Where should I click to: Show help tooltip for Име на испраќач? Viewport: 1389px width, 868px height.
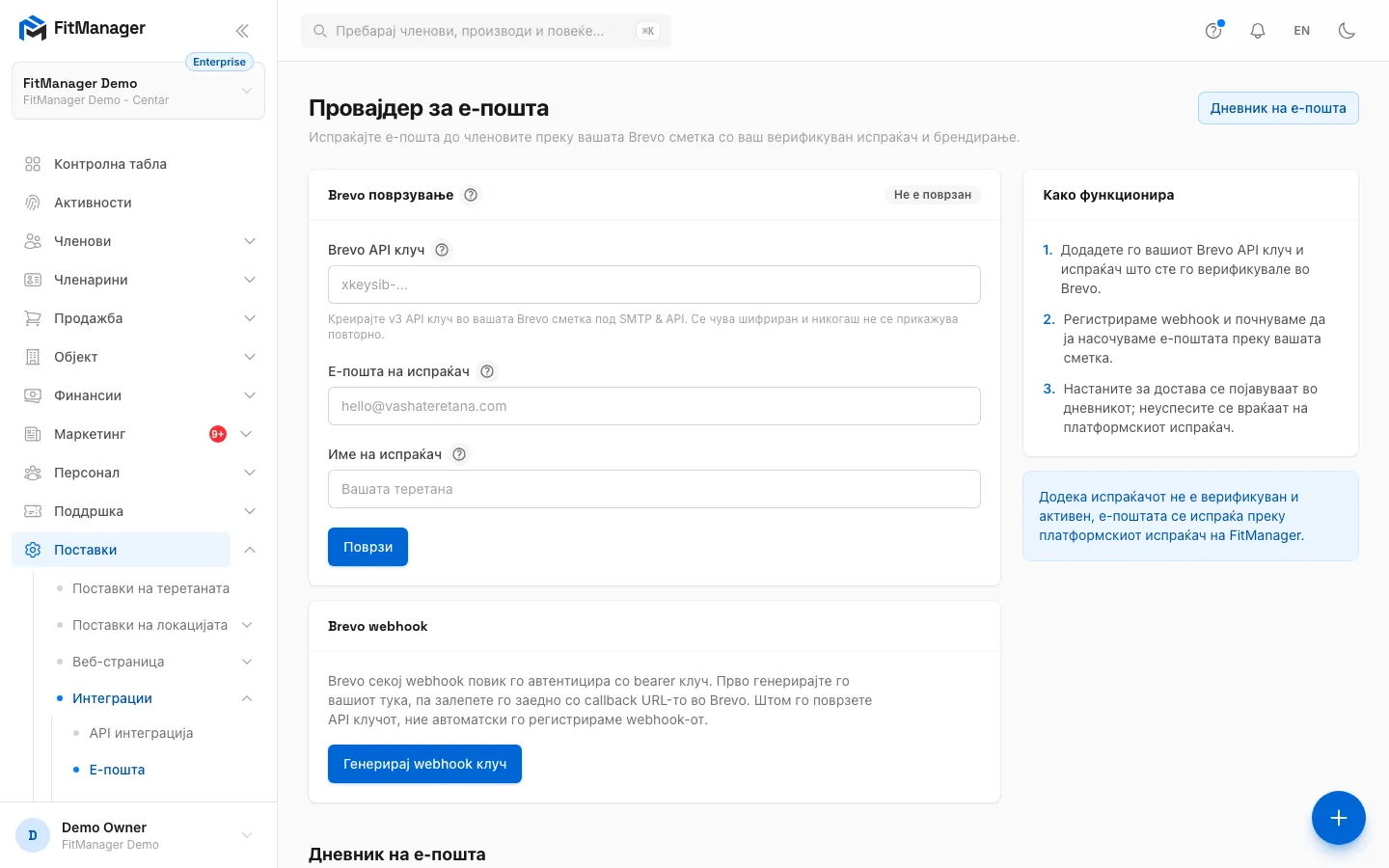(x=459, y=454)
